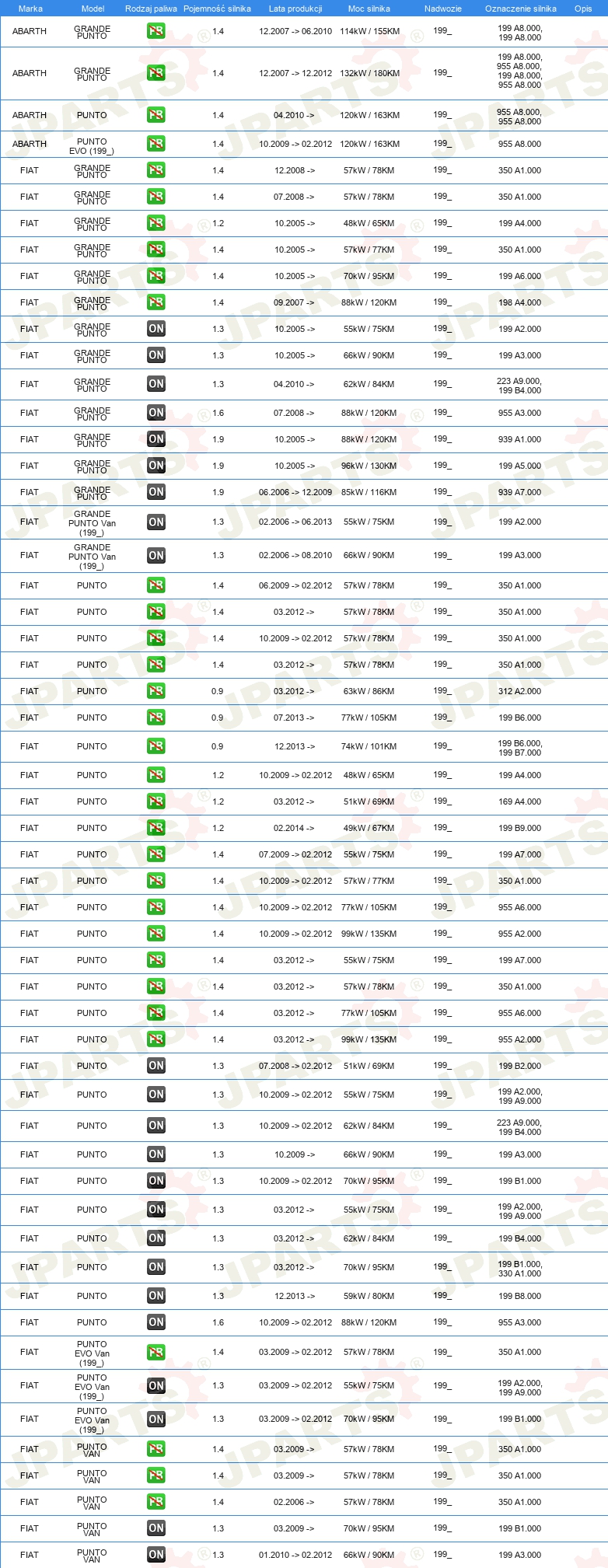Select the '59kW / 80KM' engine power cell
The height and width of the screenshot is (1568, 608).
point(369,1297)
